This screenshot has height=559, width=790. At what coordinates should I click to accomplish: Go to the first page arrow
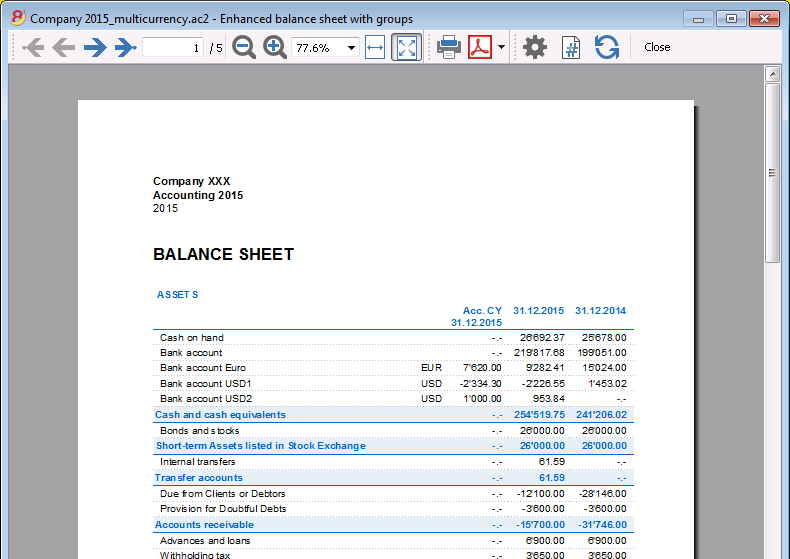(x=33, y=47)
